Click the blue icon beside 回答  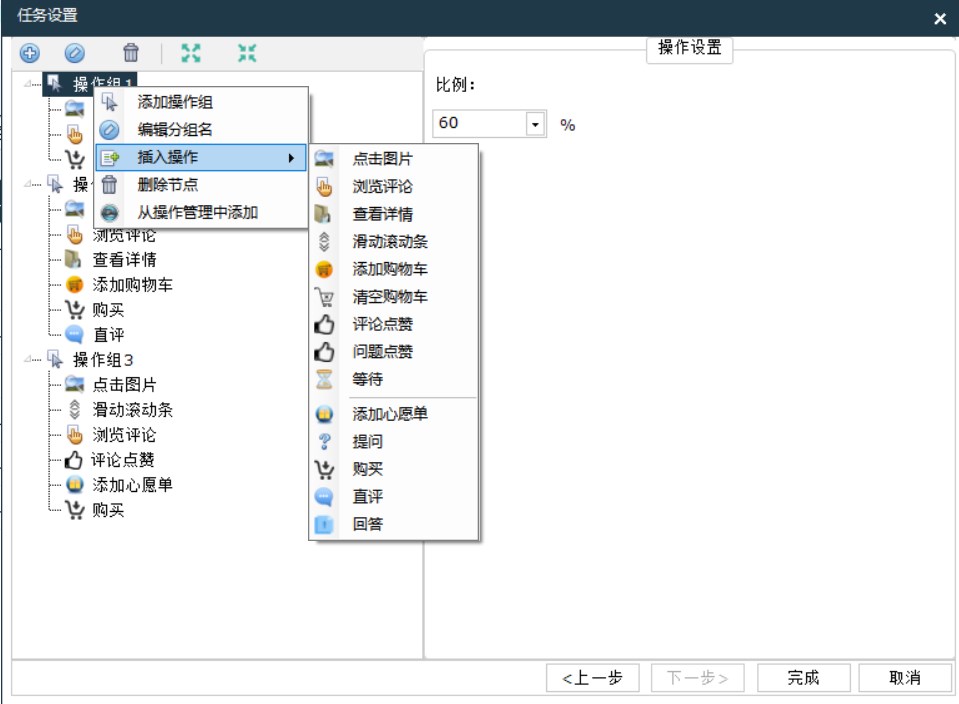click(x=324, y=524)
